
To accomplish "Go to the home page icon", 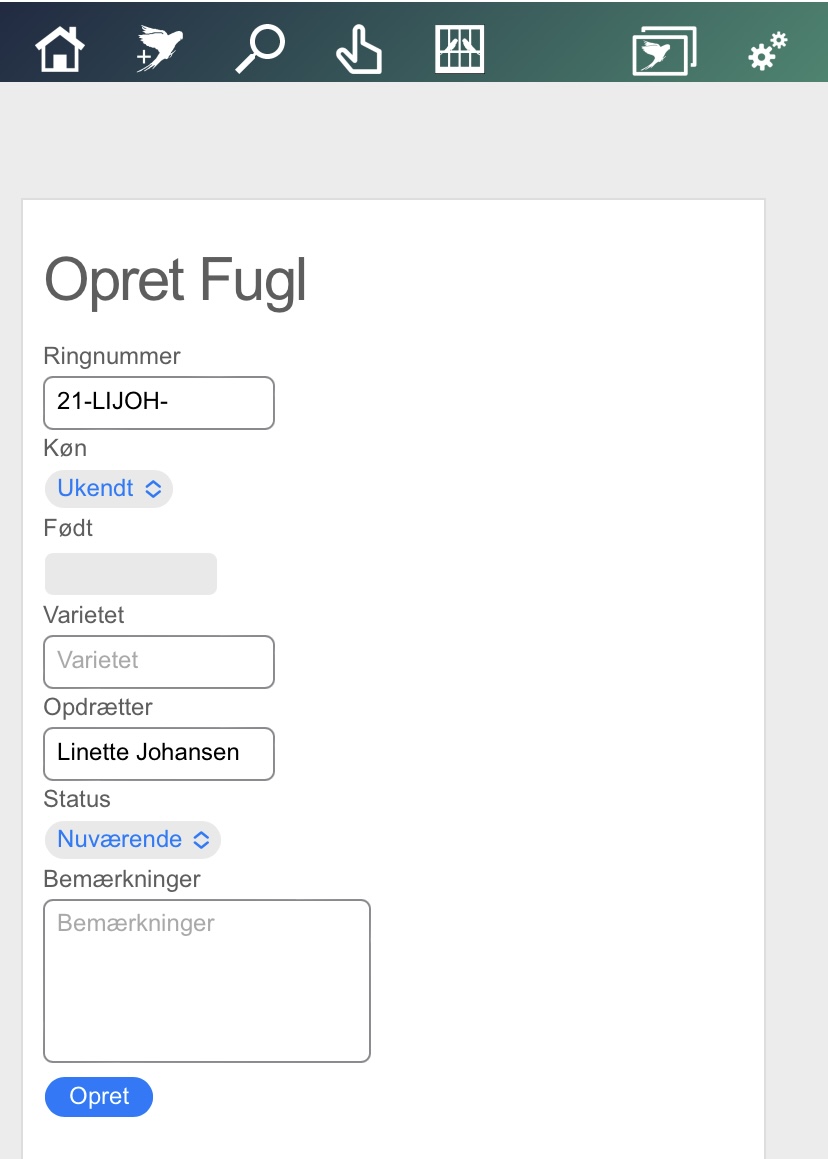I will pyautogui.click(x=60, y=49).
